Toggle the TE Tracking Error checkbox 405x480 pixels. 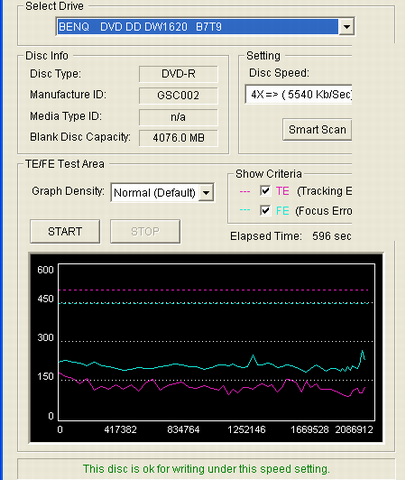point(265,191)
